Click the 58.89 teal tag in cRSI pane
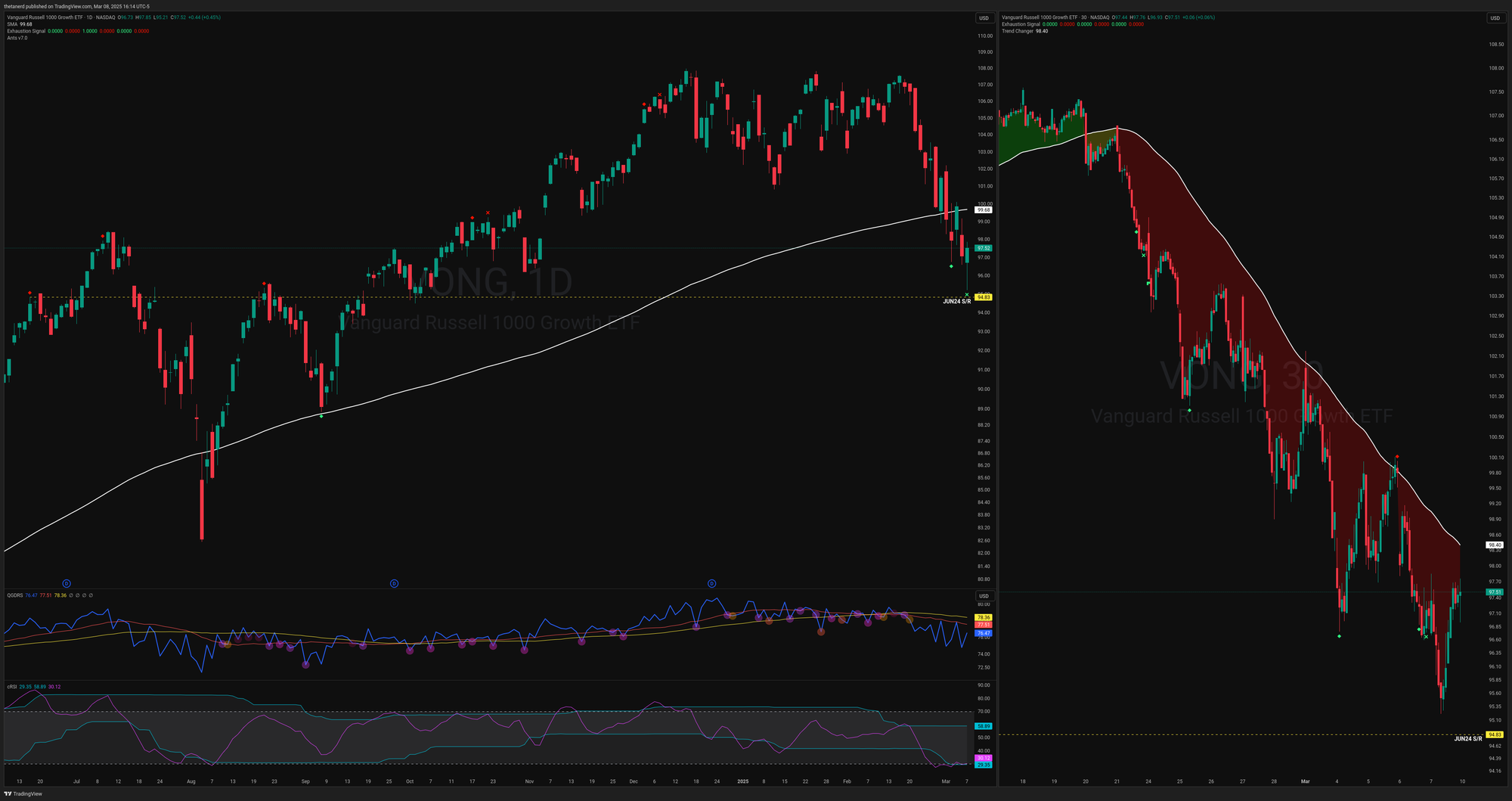This screenshot has height=801, width=1512. (984, 726)
